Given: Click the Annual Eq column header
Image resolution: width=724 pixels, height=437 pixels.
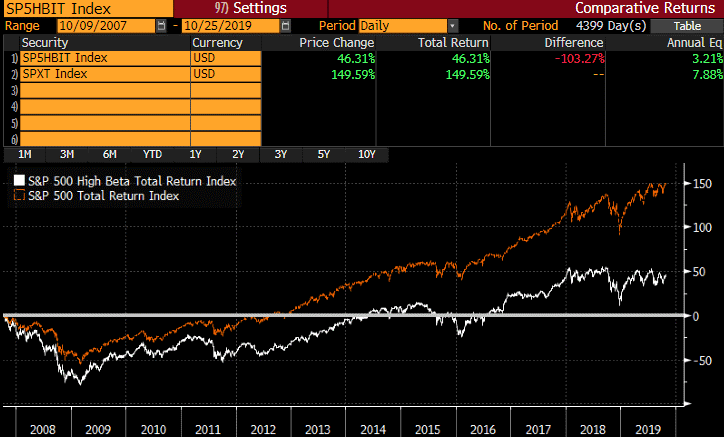Looking at the screenshot, I should pos(694,42).
